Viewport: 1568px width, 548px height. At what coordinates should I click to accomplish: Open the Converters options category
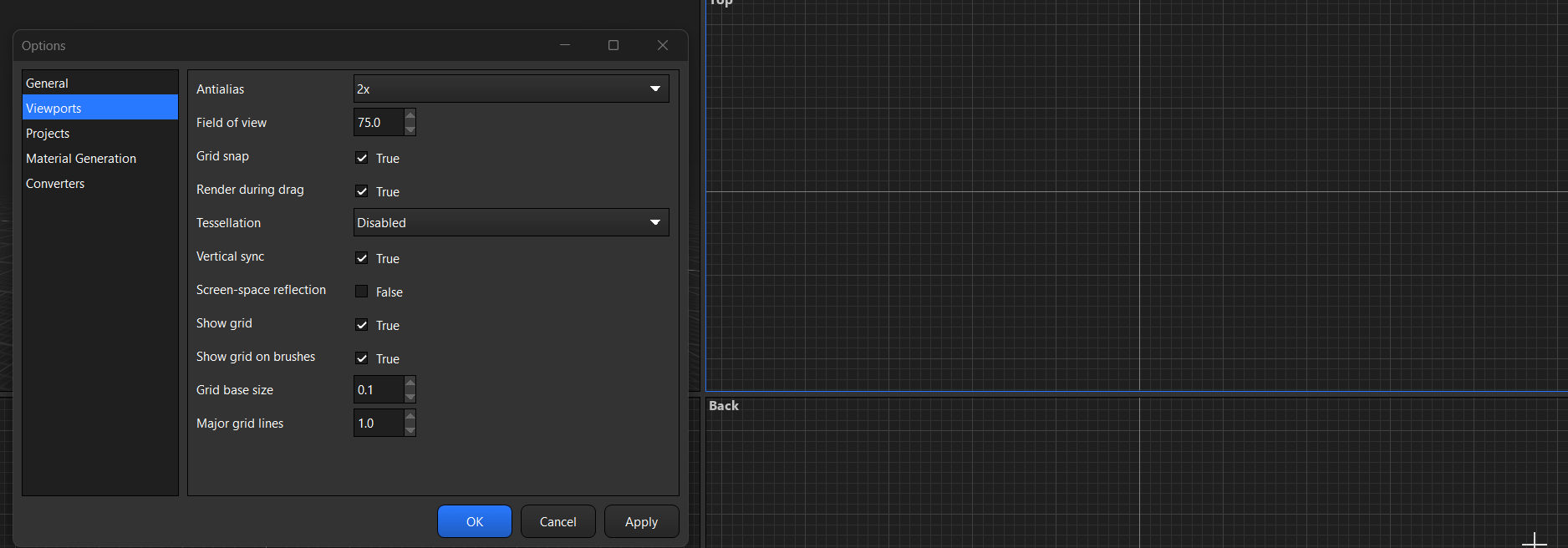[x=100, y=184]
